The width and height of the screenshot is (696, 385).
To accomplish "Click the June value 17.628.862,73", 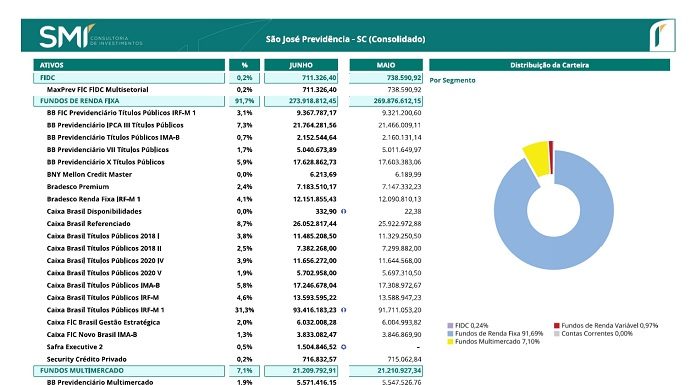I will [315, 162].
